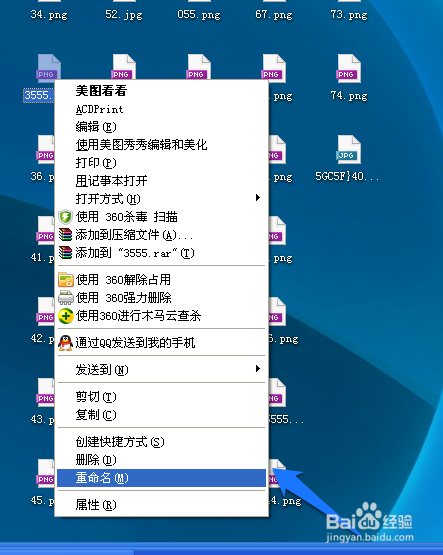Viewport: 443px width, 555px height.
Task: Click the 74.png file label
Action: pos(349,96)
